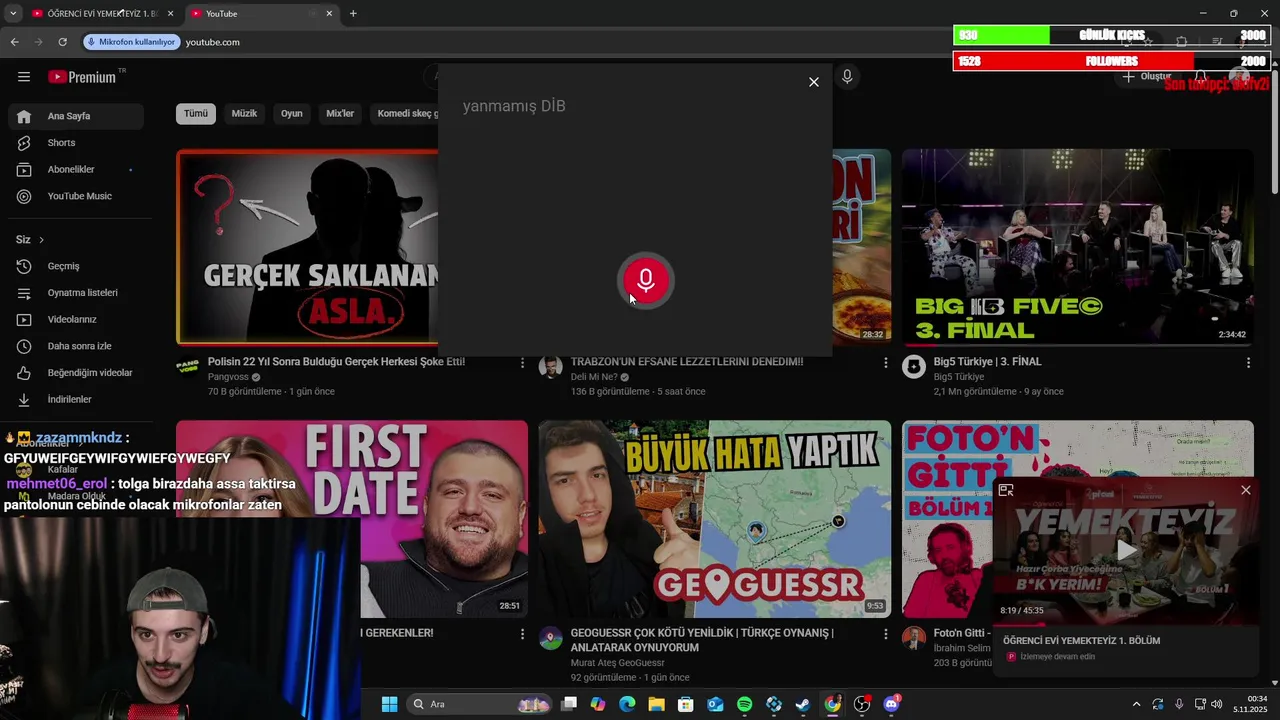Click the miniplayer progress bar
The width and height of the screenshot is (1280, 720).
tap(1126, 624)
